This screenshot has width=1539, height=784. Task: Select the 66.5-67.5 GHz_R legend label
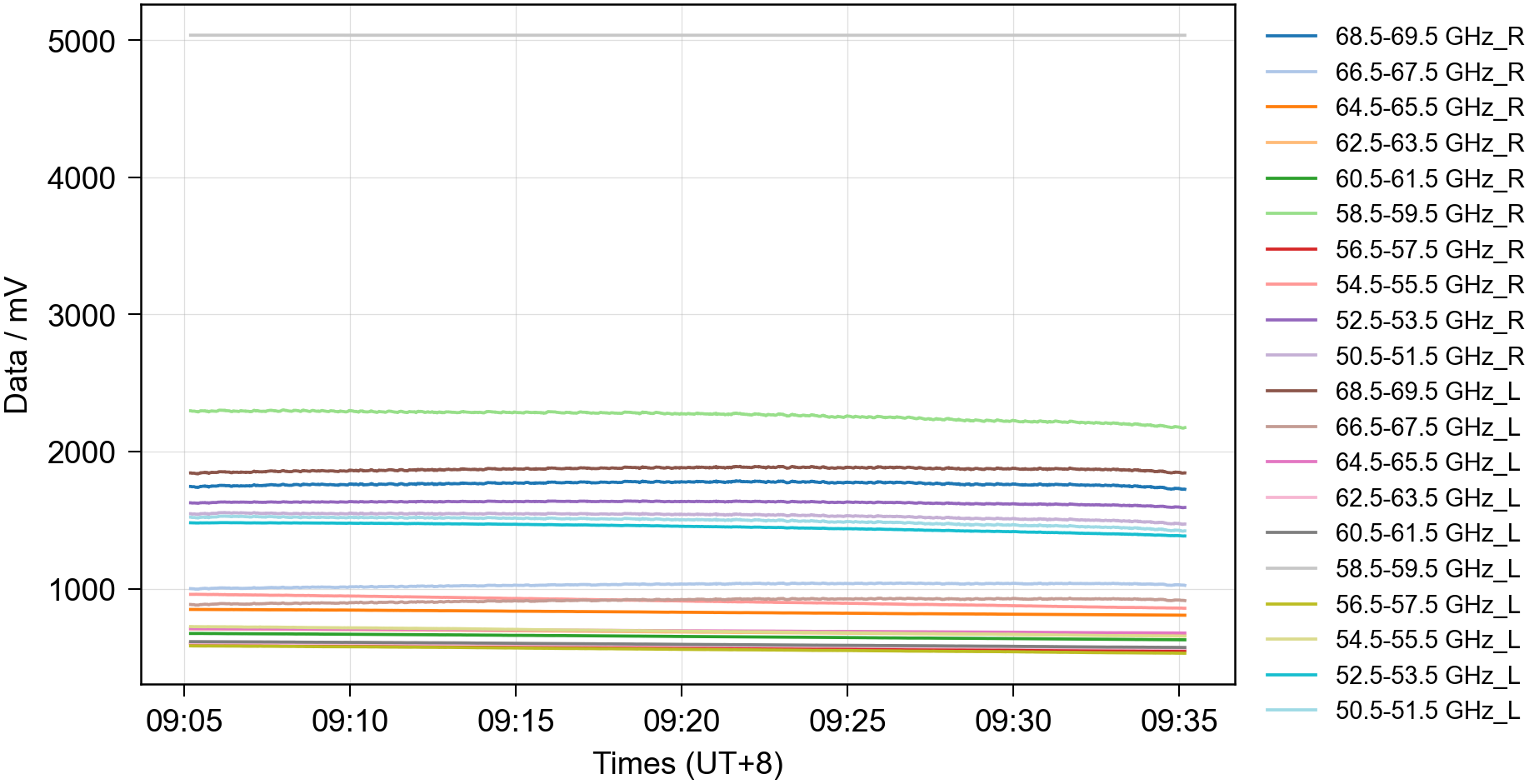coord(1429,72)
